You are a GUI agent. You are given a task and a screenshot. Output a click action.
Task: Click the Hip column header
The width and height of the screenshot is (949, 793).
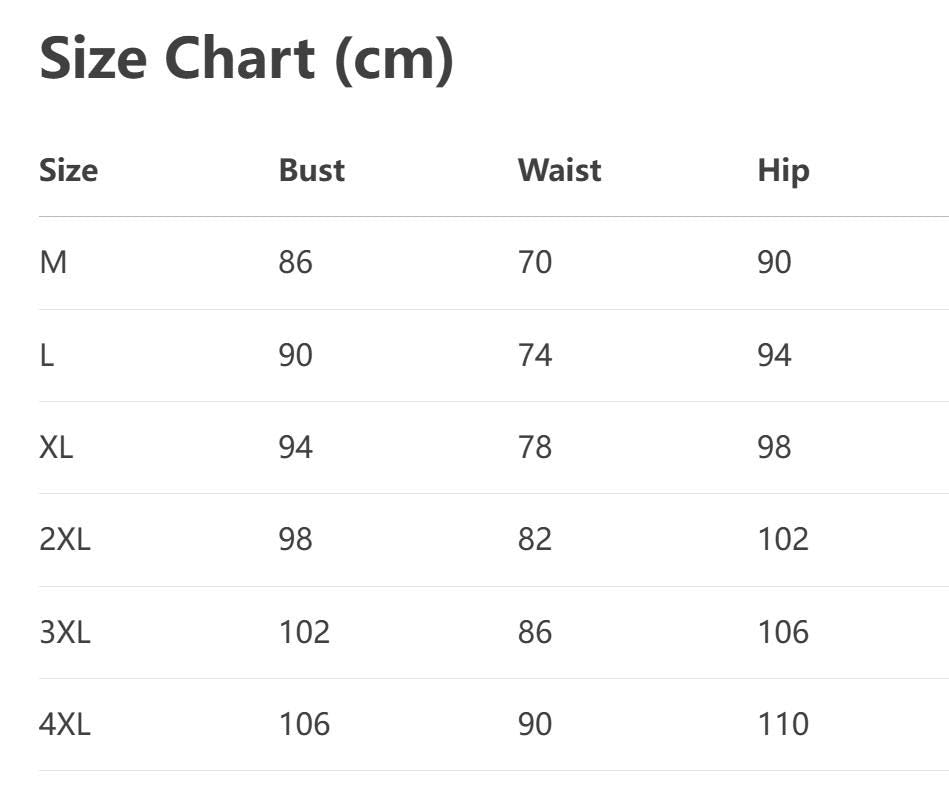[783, 170]
